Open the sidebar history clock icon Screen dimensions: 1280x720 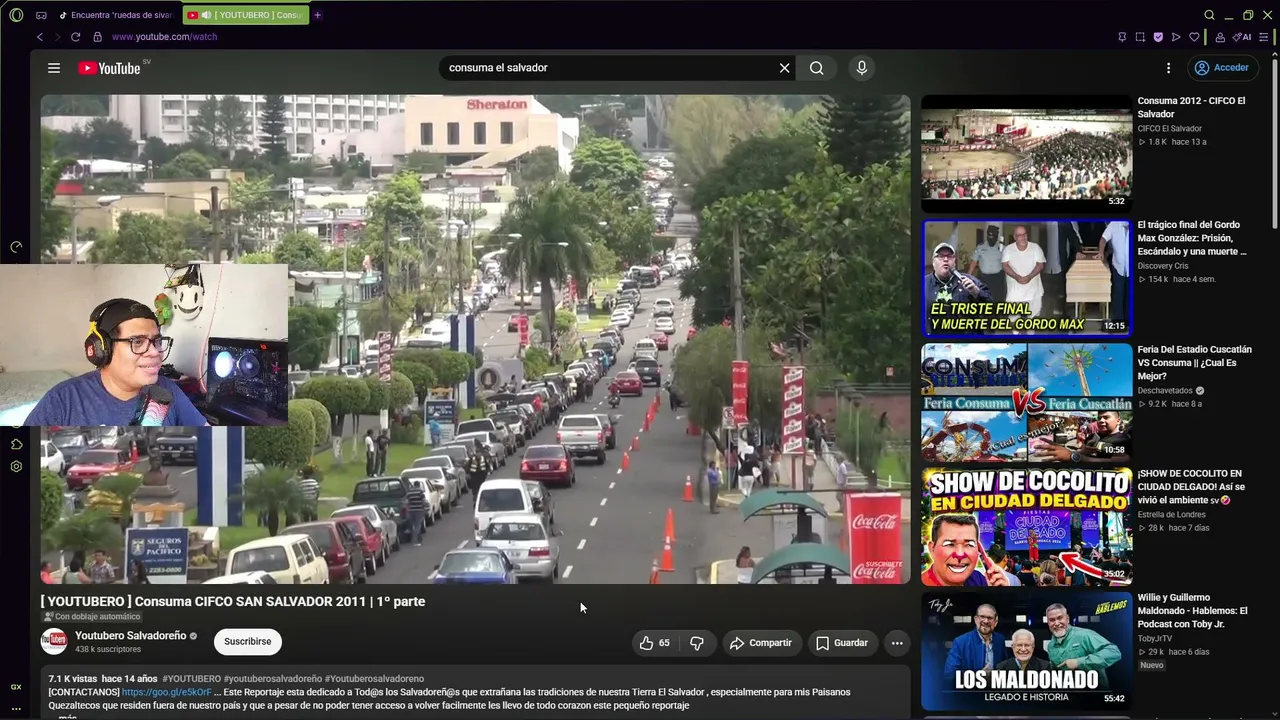(16, 247)
